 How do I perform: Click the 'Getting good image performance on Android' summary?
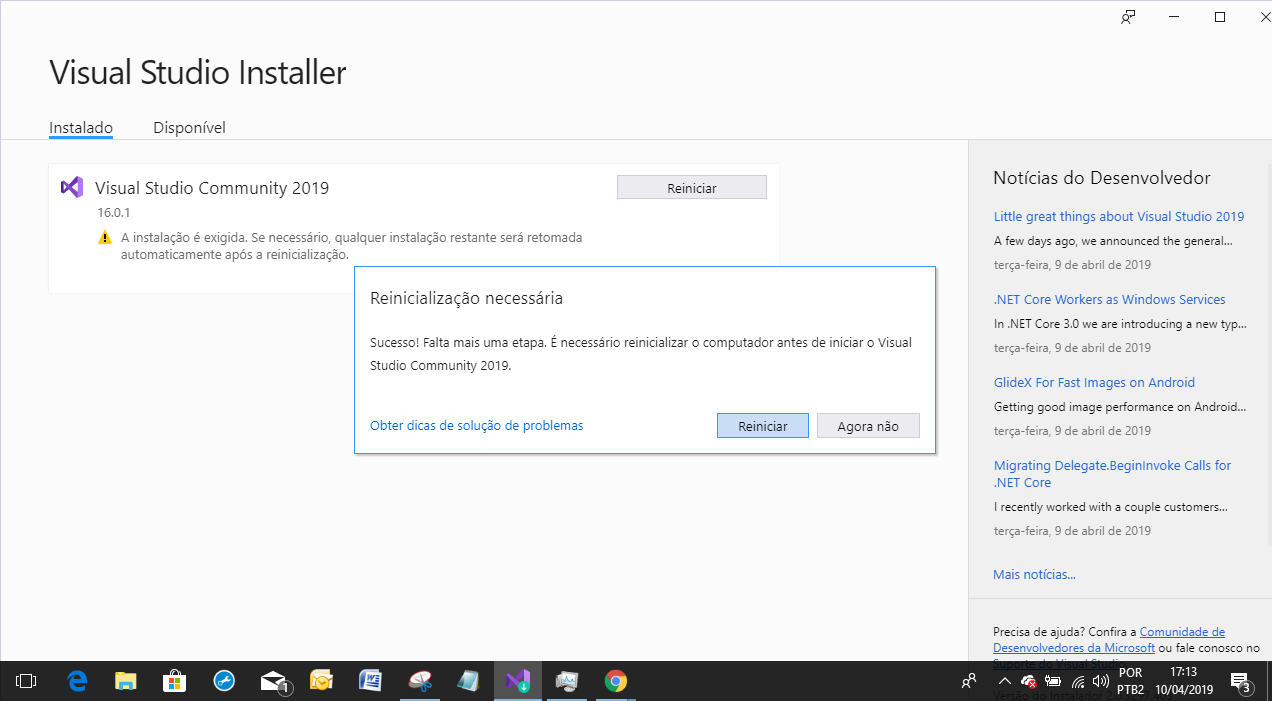click(x=1120, y=407)
